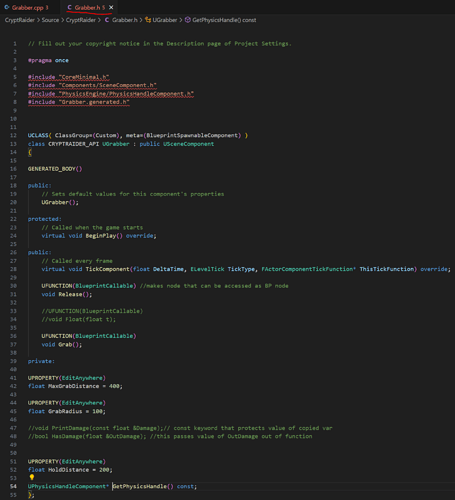
Task: Open the Grabber.h breadcrumb item
Action: click(x=125, y=20)
